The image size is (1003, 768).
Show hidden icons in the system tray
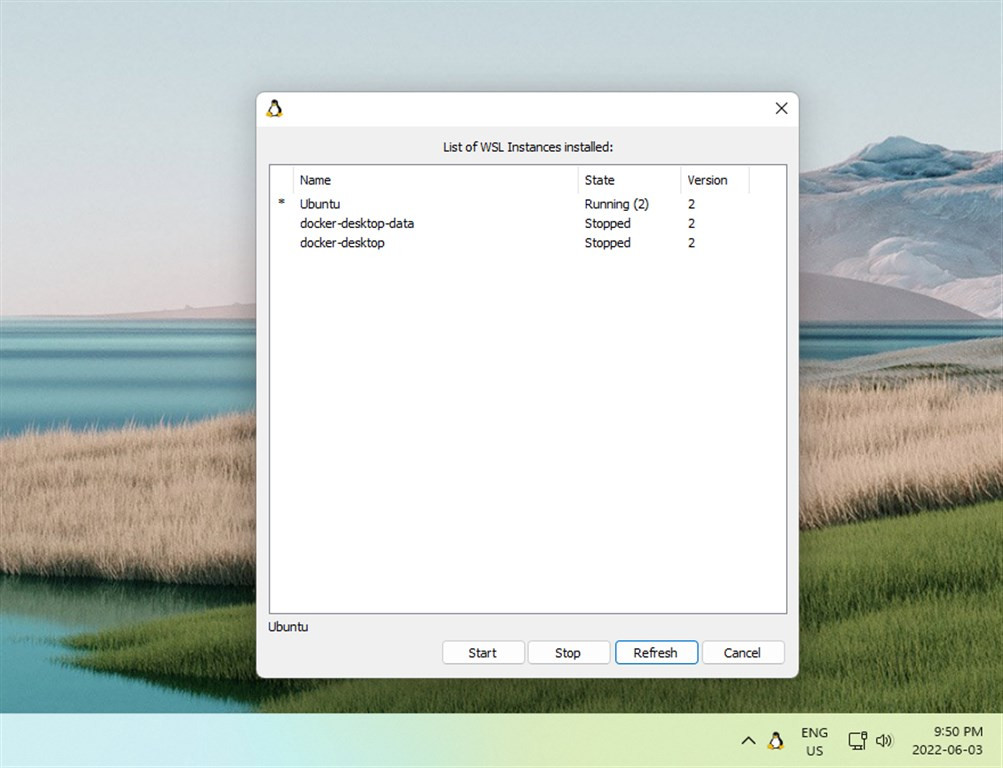pyautogui.click(x=748, y=741)
